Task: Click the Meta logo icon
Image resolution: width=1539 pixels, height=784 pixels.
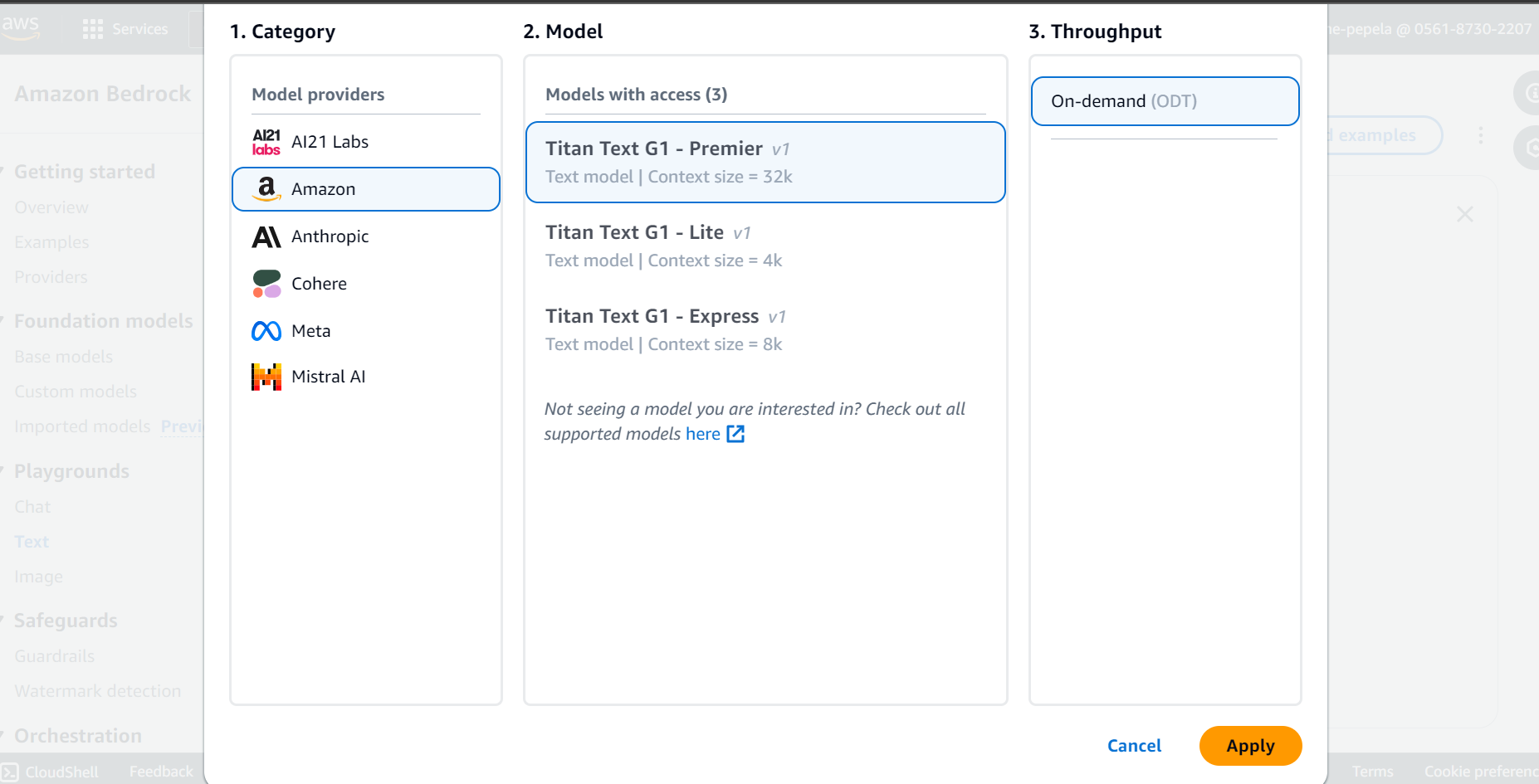Action: click(x=266, y=331)
